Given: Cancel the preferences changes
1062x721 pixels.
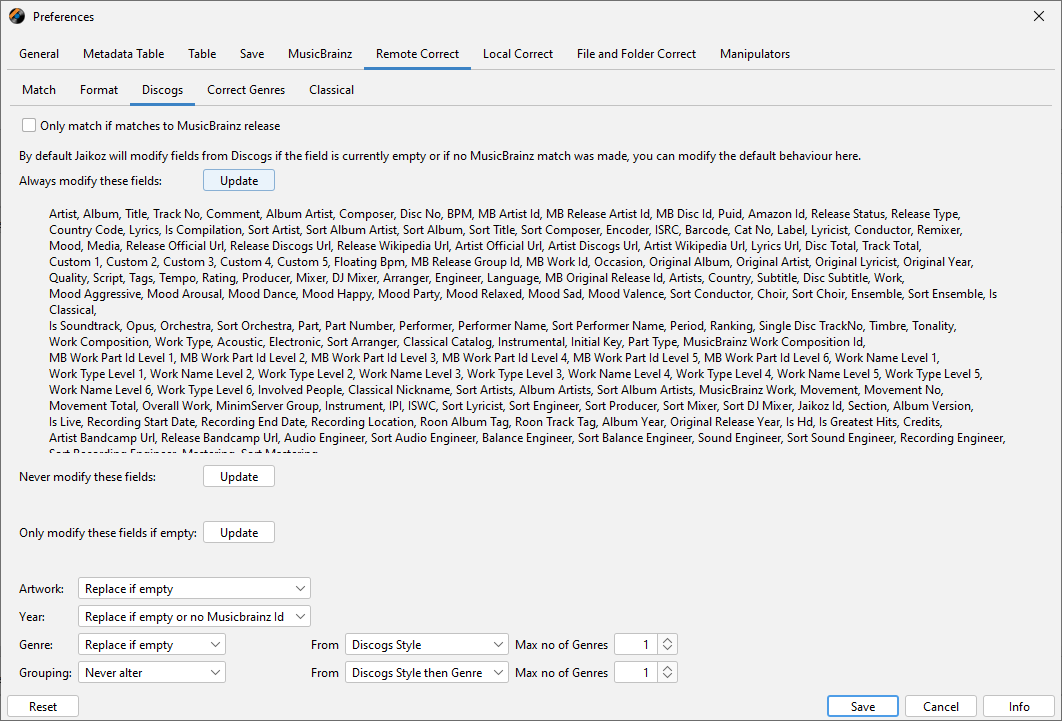Looking at the screenshot, I should 941,707.
